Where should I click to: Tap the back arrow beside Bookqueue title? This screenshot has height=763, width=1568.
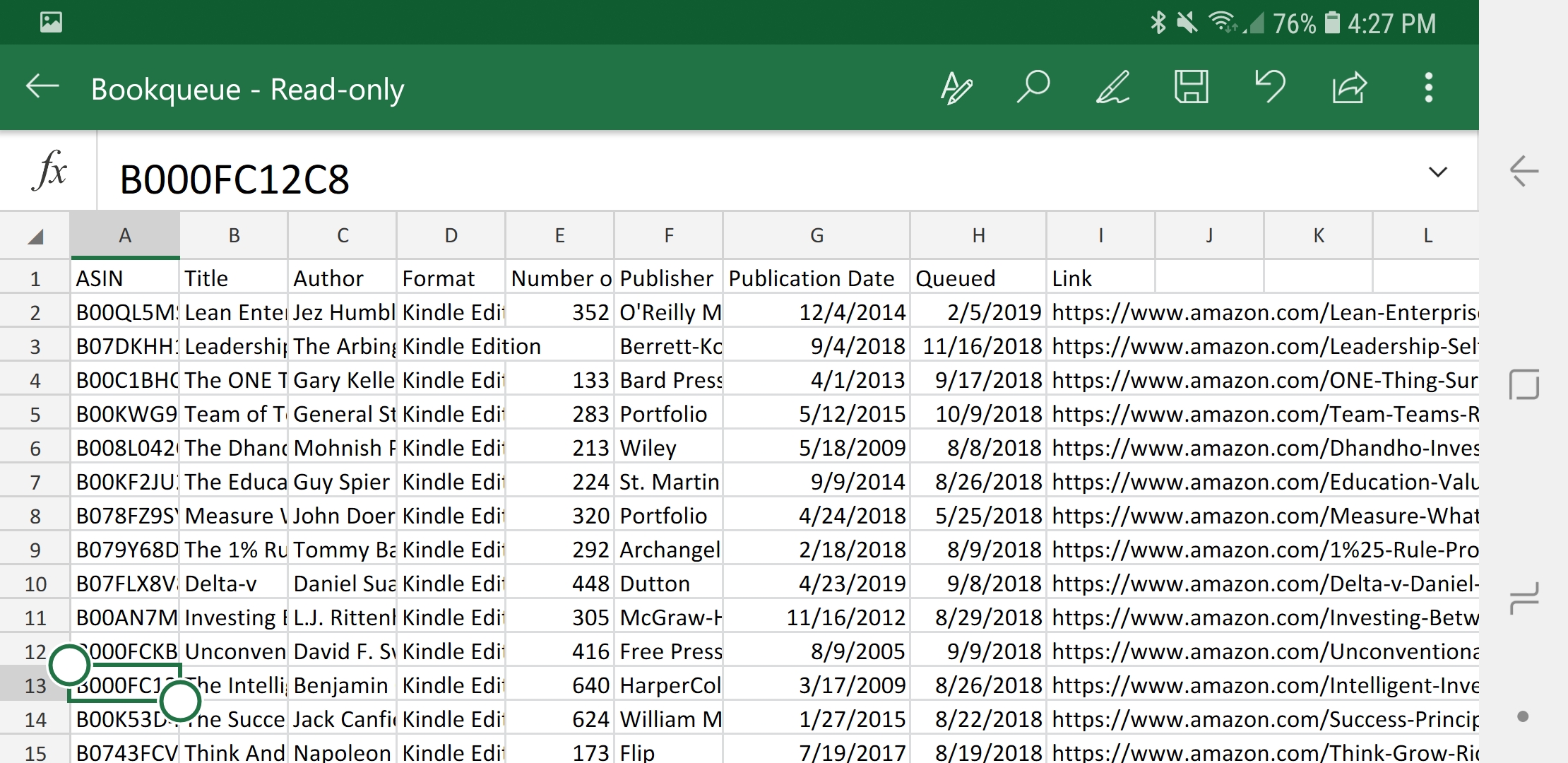[42, 88]
